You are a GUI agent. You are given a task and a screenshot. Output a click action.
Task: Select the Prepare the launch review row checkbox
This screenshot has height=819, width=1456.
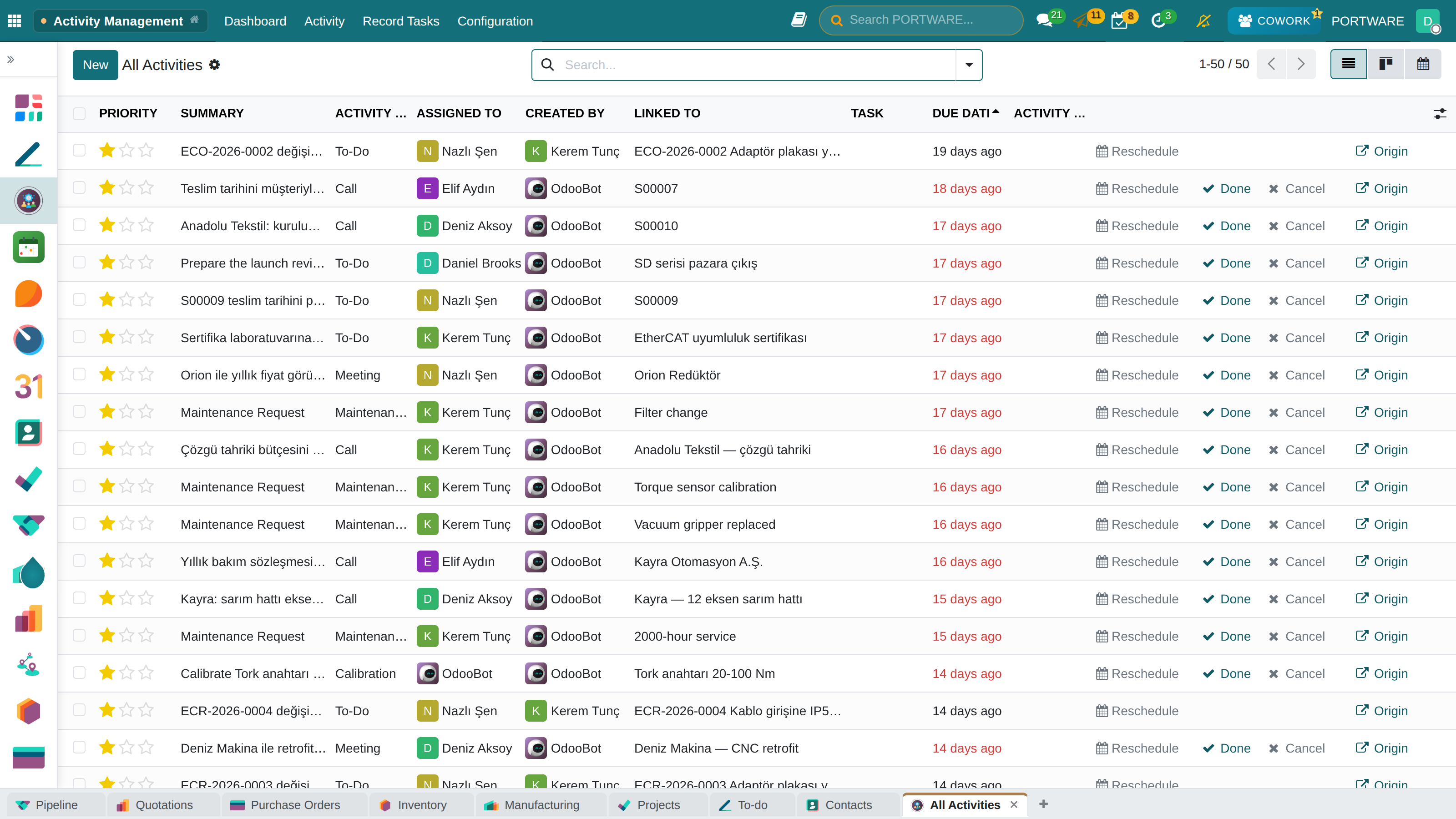click(79, 262)
